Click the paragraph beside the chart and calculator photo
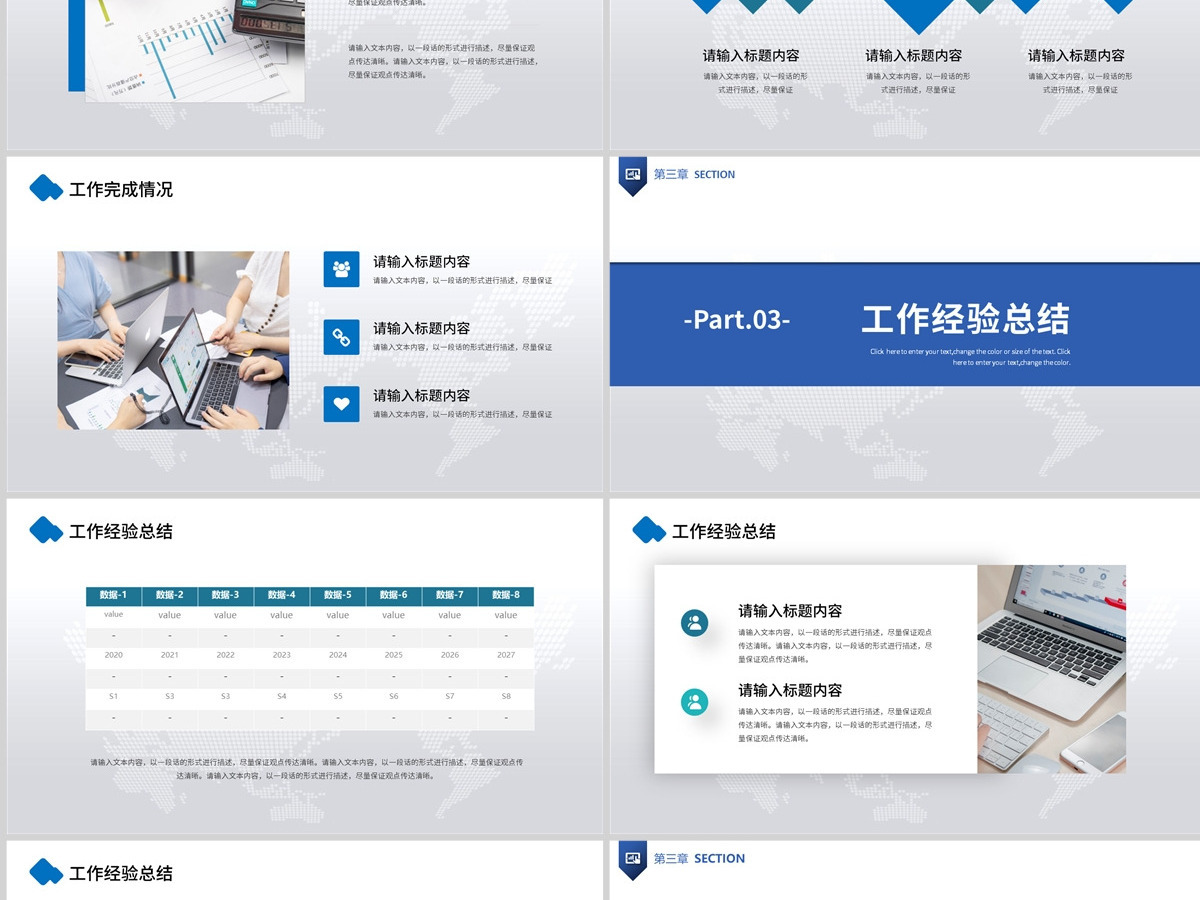The image size is (1200, 900). (x=443, y=61)
